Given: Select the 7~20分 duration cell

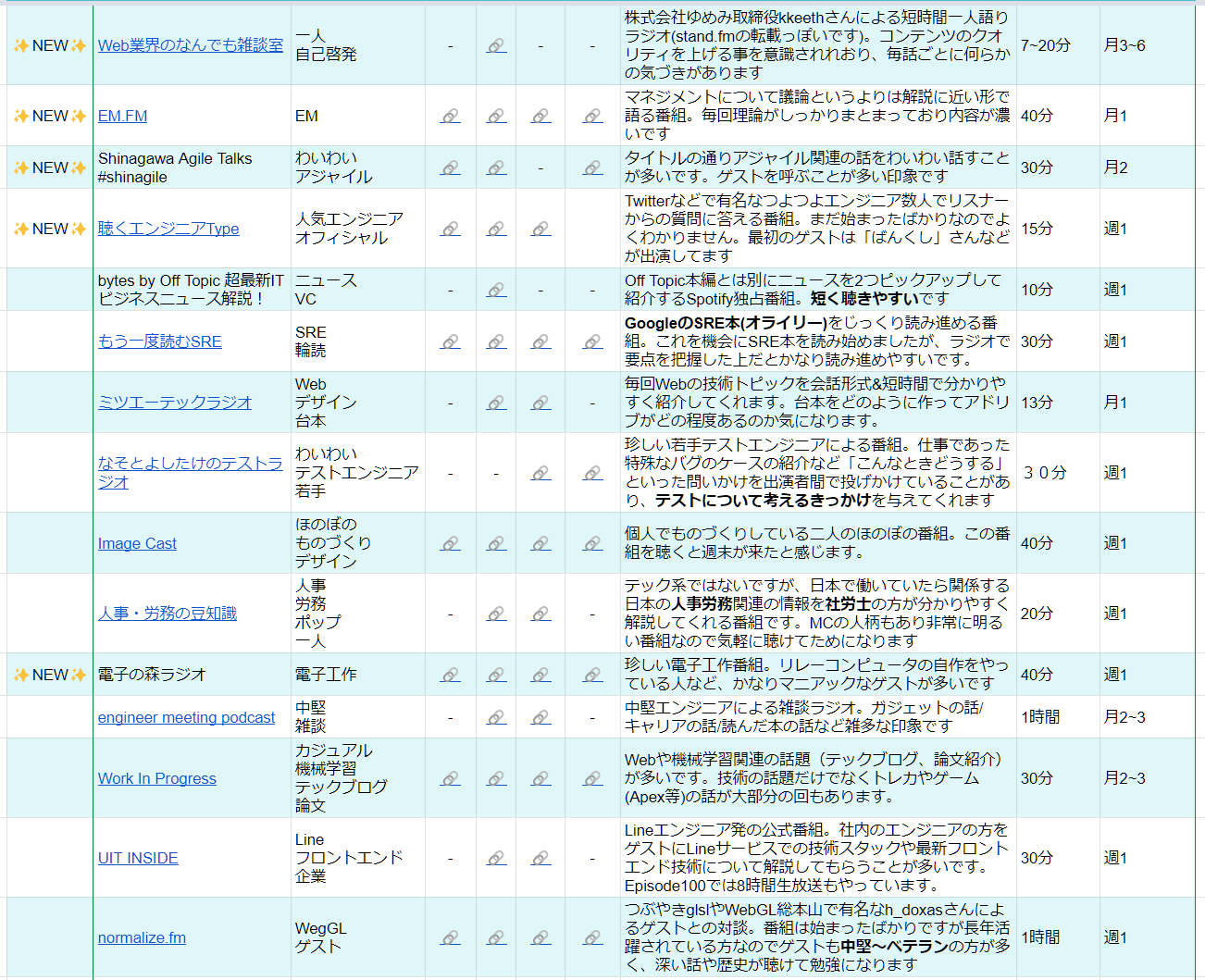Looking at the screenshot, I should pyautogui.click(x=1058, y=45).
